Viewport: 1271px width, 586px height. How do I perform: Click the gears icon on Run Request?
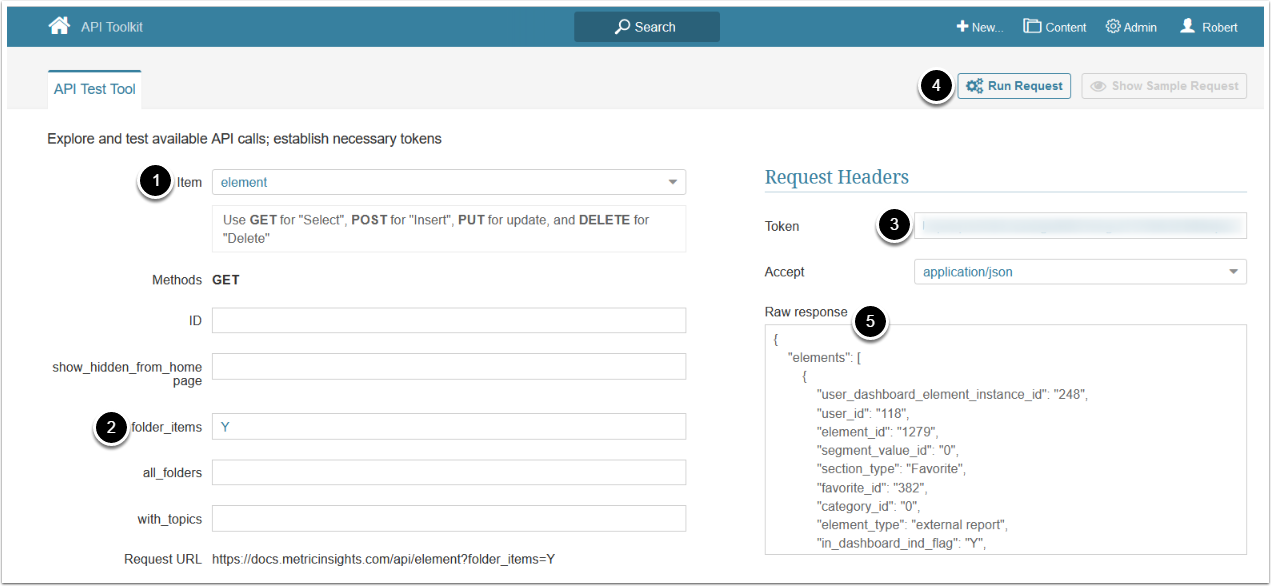coord(975,86)
